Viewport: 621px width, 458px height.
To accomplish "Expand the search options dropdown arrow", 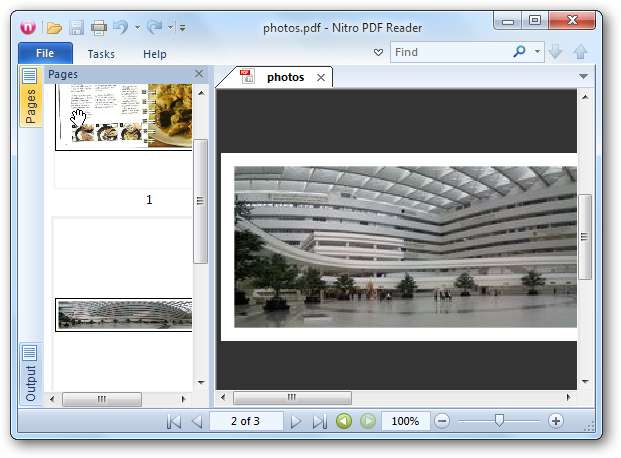I will pyautogui.click(x=537, y=52).
